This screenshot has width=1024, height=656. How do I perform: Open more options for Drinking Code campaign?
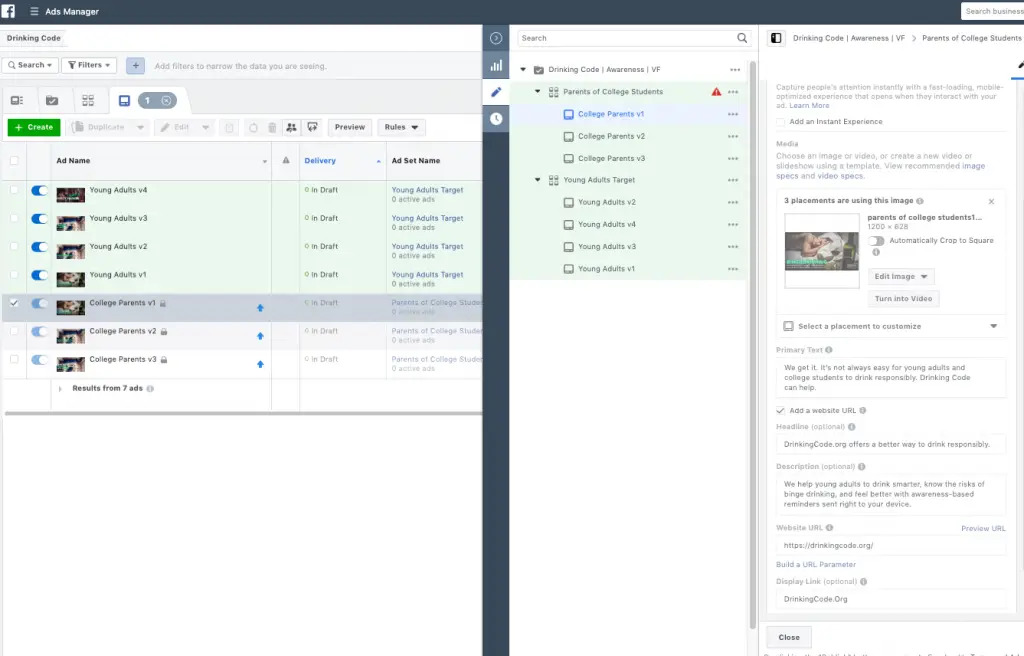pyautogui.click(x=735, y=69)
